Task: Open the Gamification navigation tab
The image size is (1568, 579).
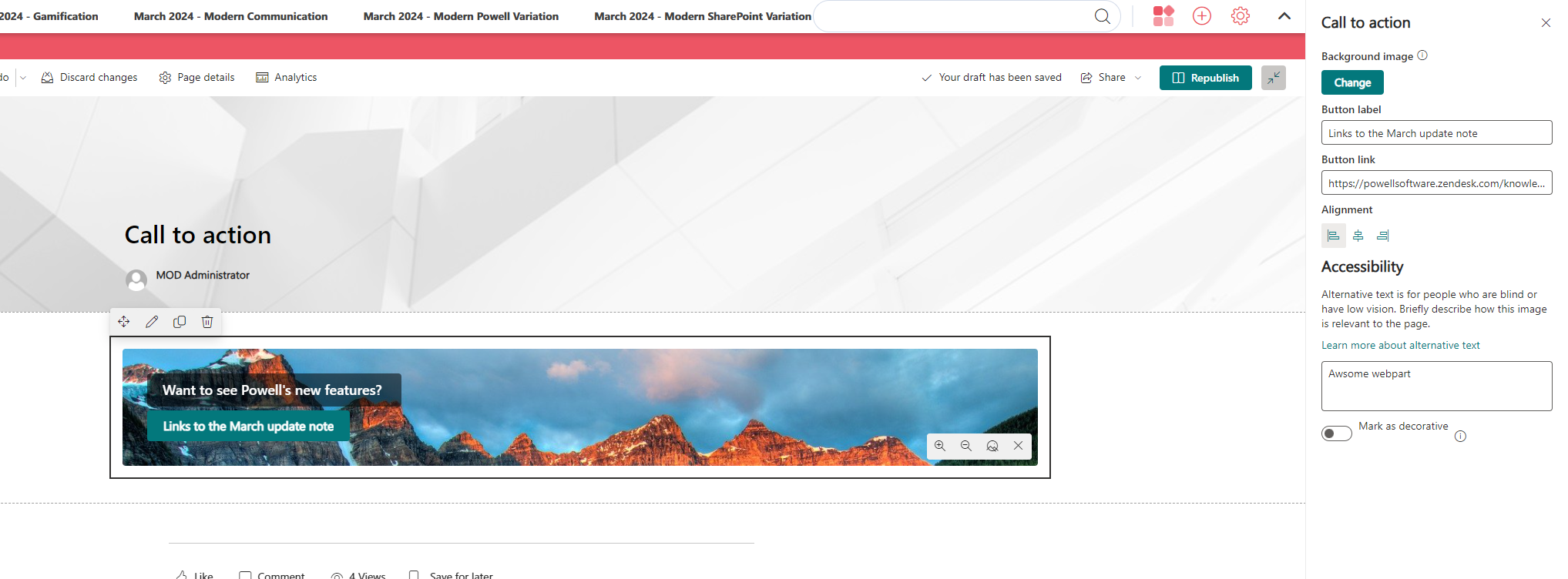Action: pos(49,16)
